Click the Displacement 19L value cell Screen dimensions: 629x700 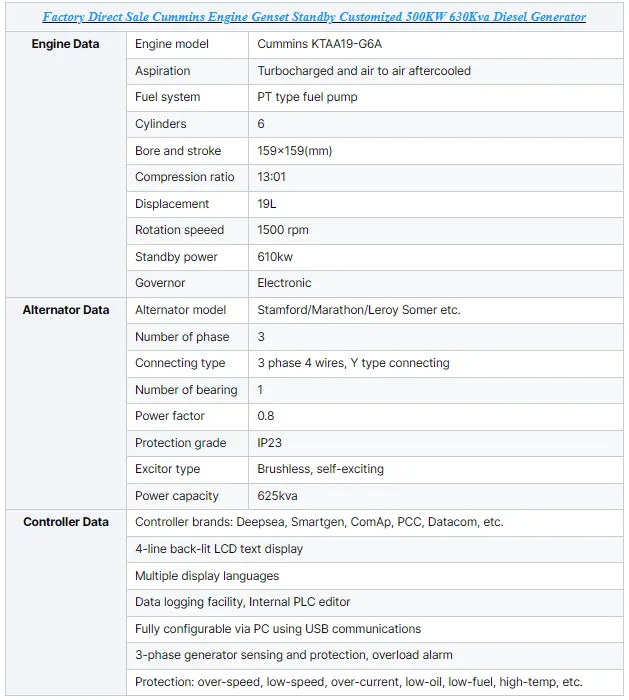click(x=436, y=204)
